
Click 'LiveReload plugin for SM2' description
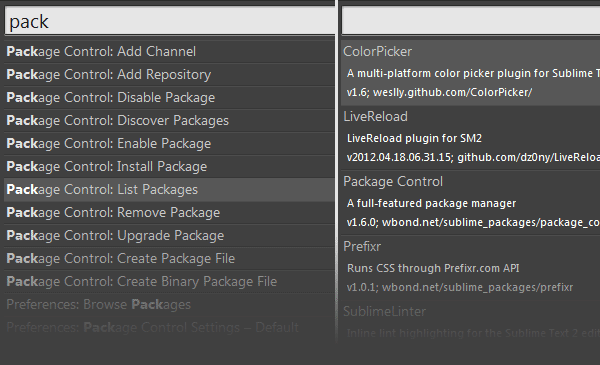pyautogui.click(x=414, y=138)
